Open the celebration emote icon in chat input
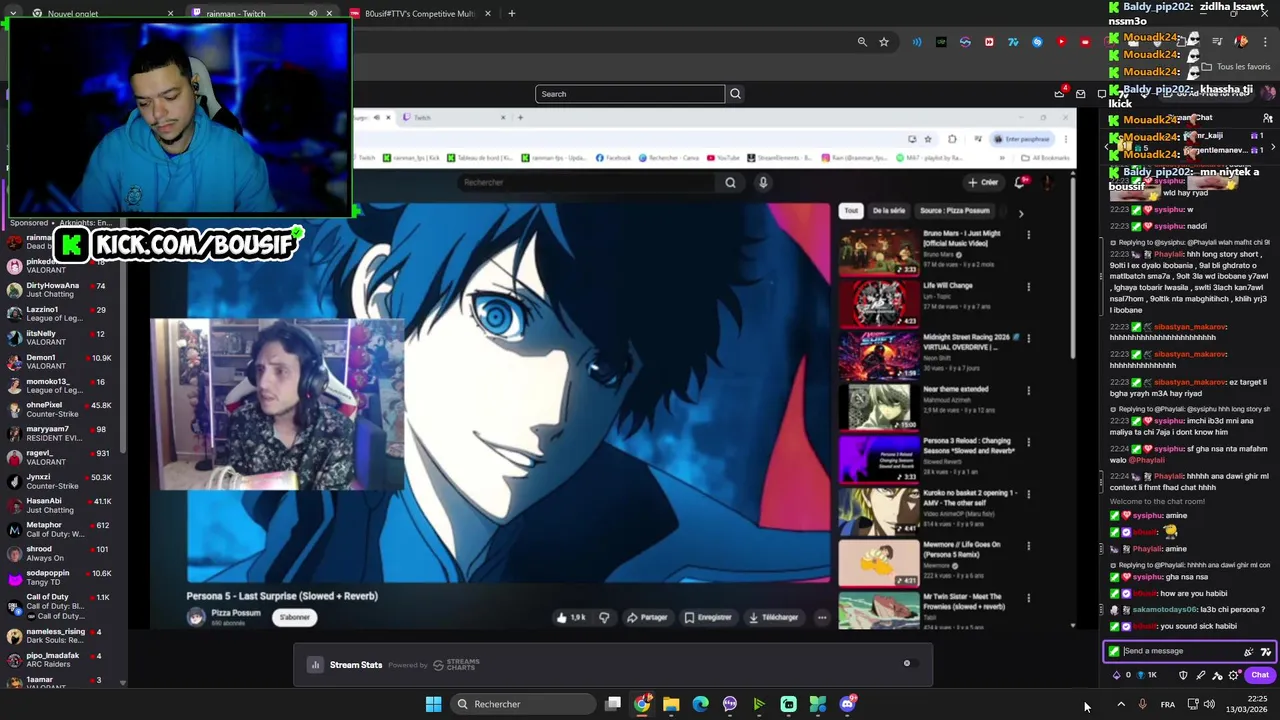This screenshot has width=1280, height=720. [1248, 651]
